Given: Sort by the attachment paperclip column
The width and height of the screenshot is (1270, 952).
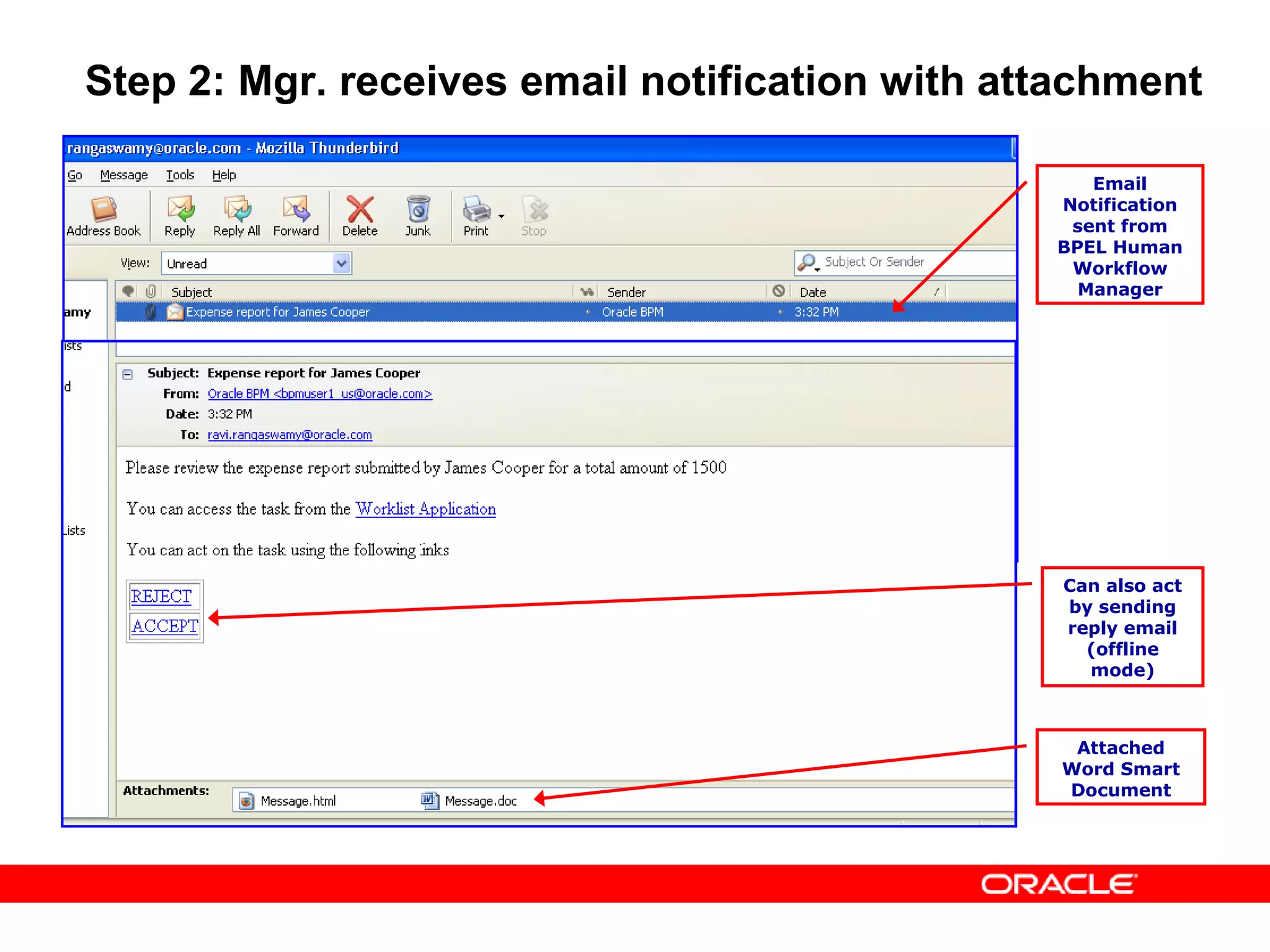Looking at the screenshot, I should coord(151,291).
